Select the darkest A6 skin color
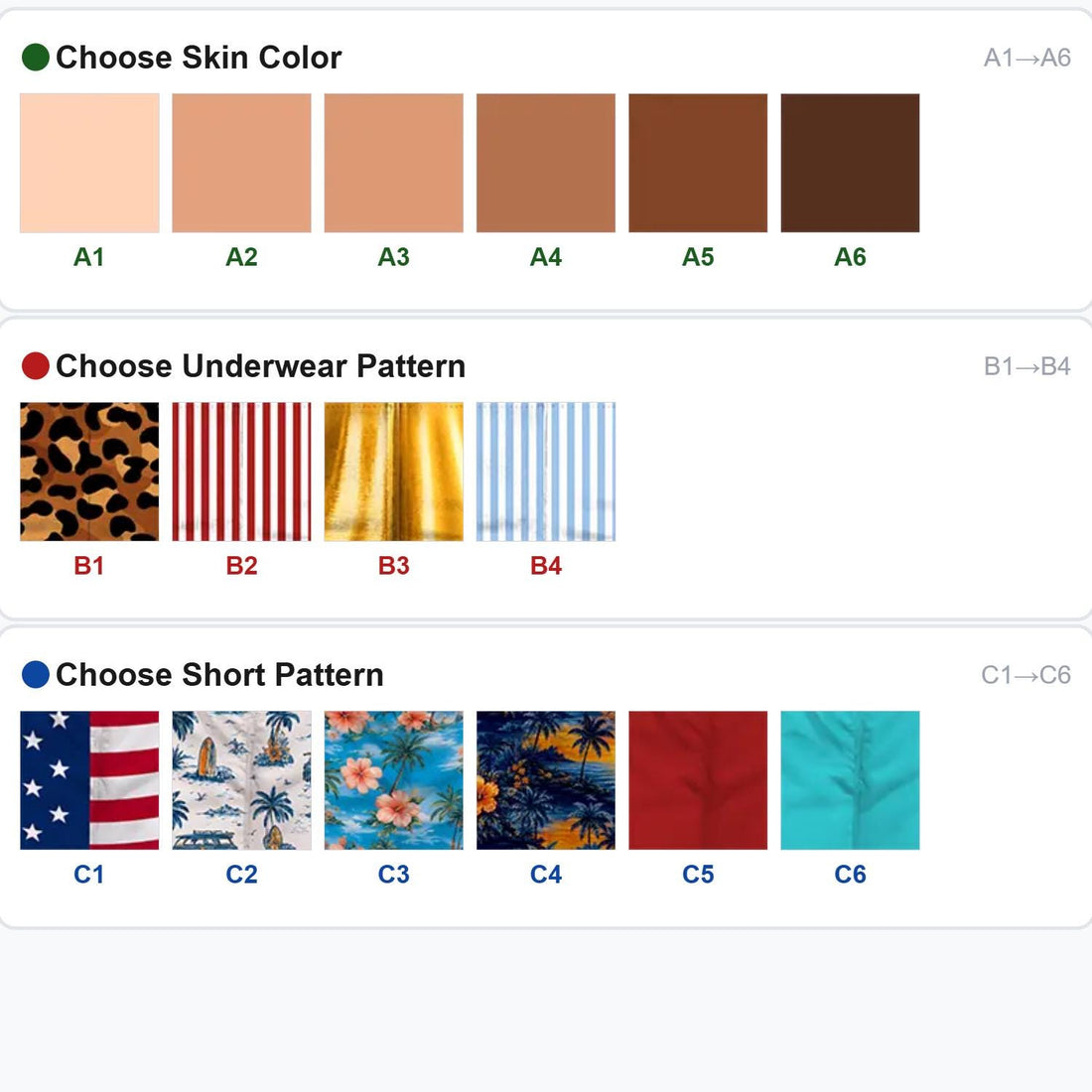The height and width of the screenshot is (1092, 1092). (x=851, y=163)
